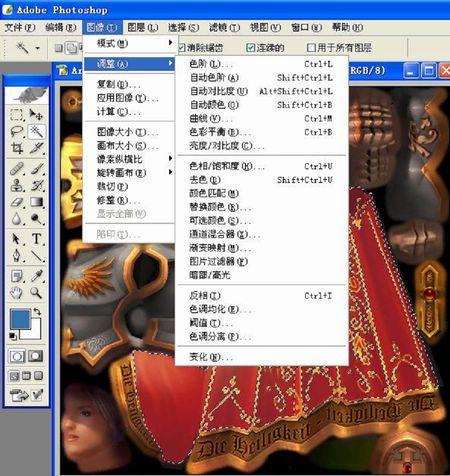This screenshot has height=476, width=450.
Task: Toggle the 消除锯齿 (anti-alias) checkbox
Action: click(x=182, y=48)
